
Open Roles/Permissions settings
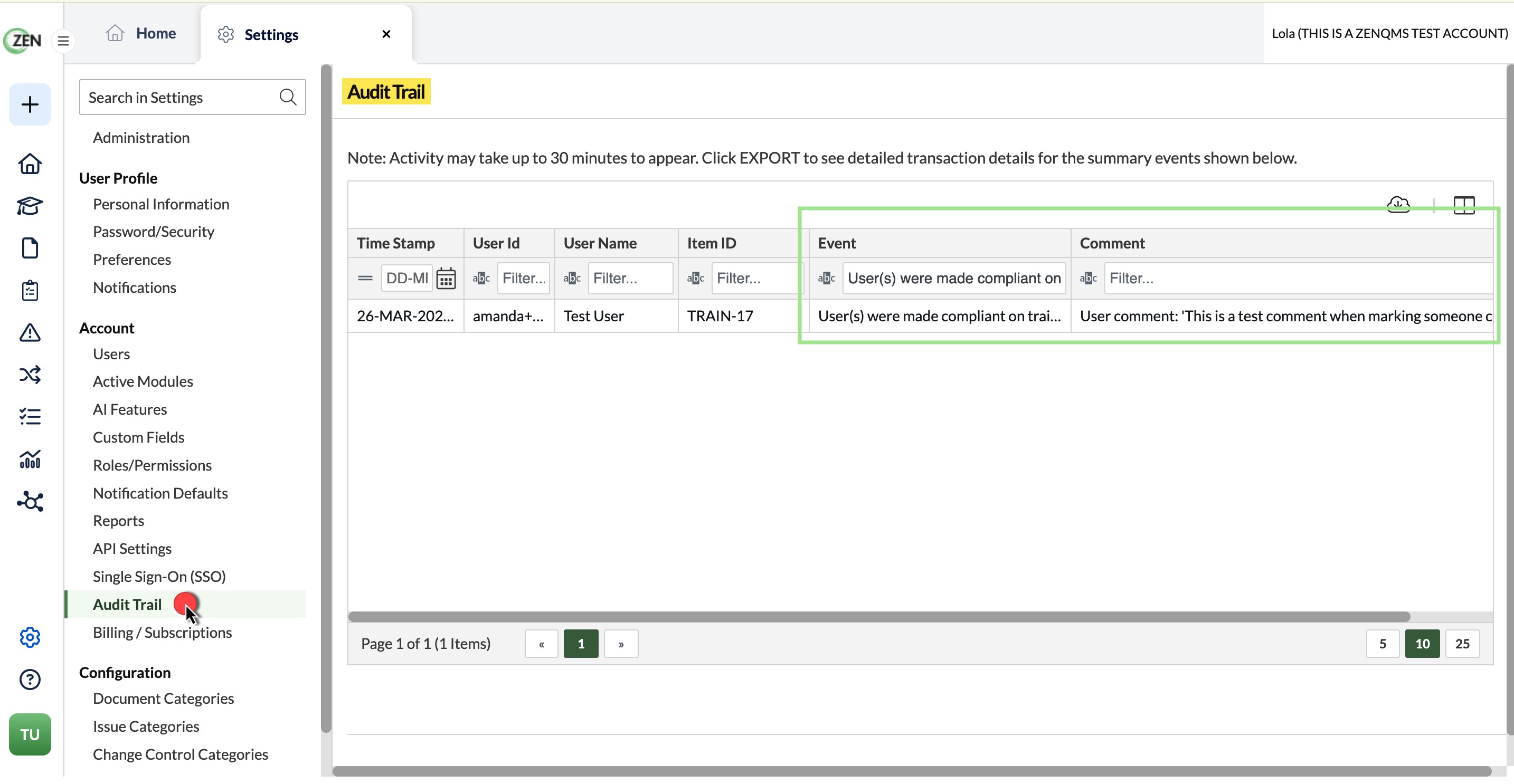pos(152,467)
